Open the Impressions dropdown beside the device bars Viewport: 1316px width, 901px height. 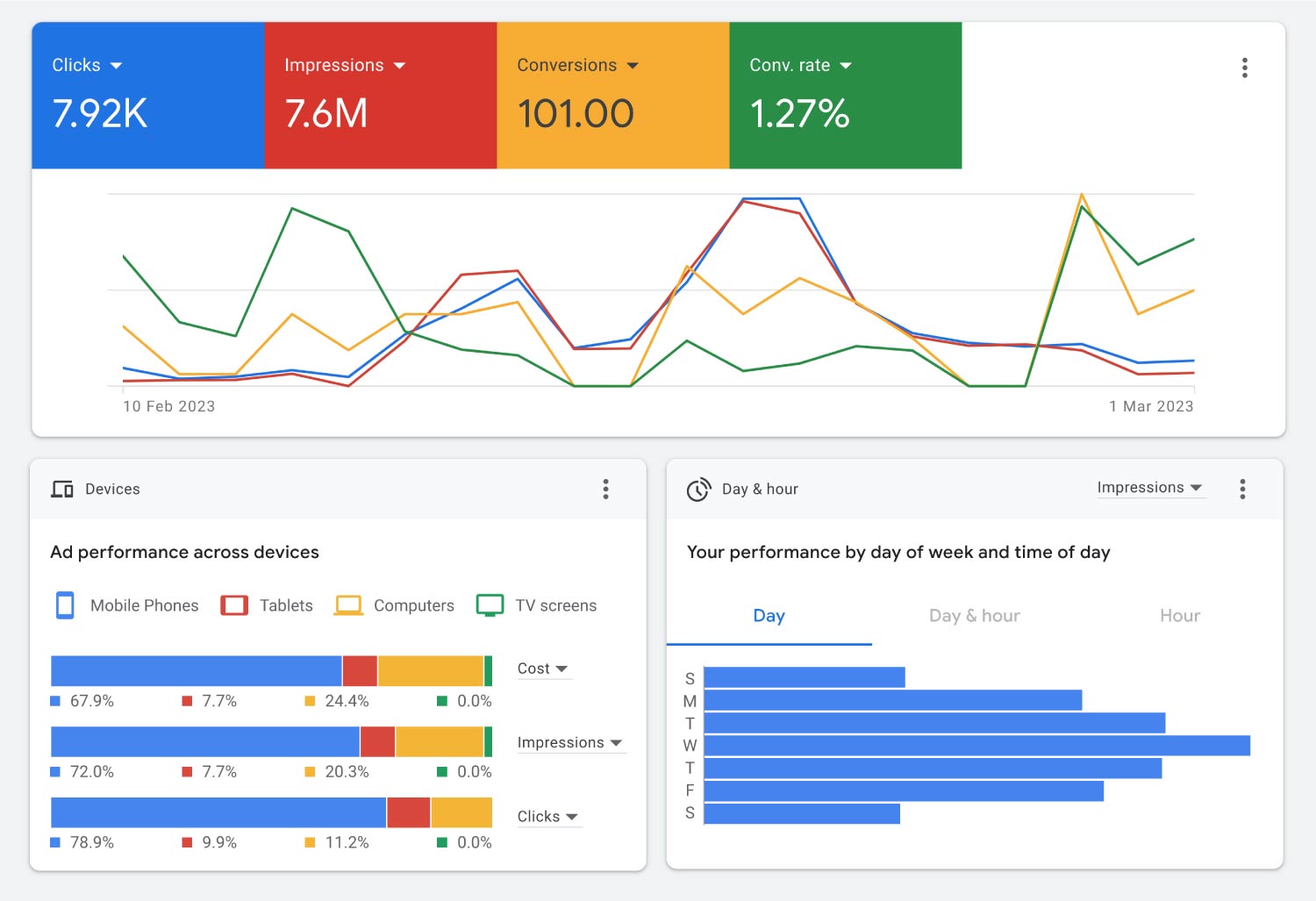coord(570,743)
